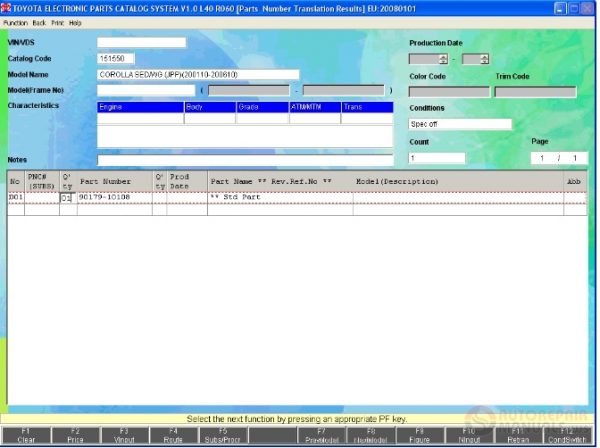Click the Grade column header

point(262,107)
